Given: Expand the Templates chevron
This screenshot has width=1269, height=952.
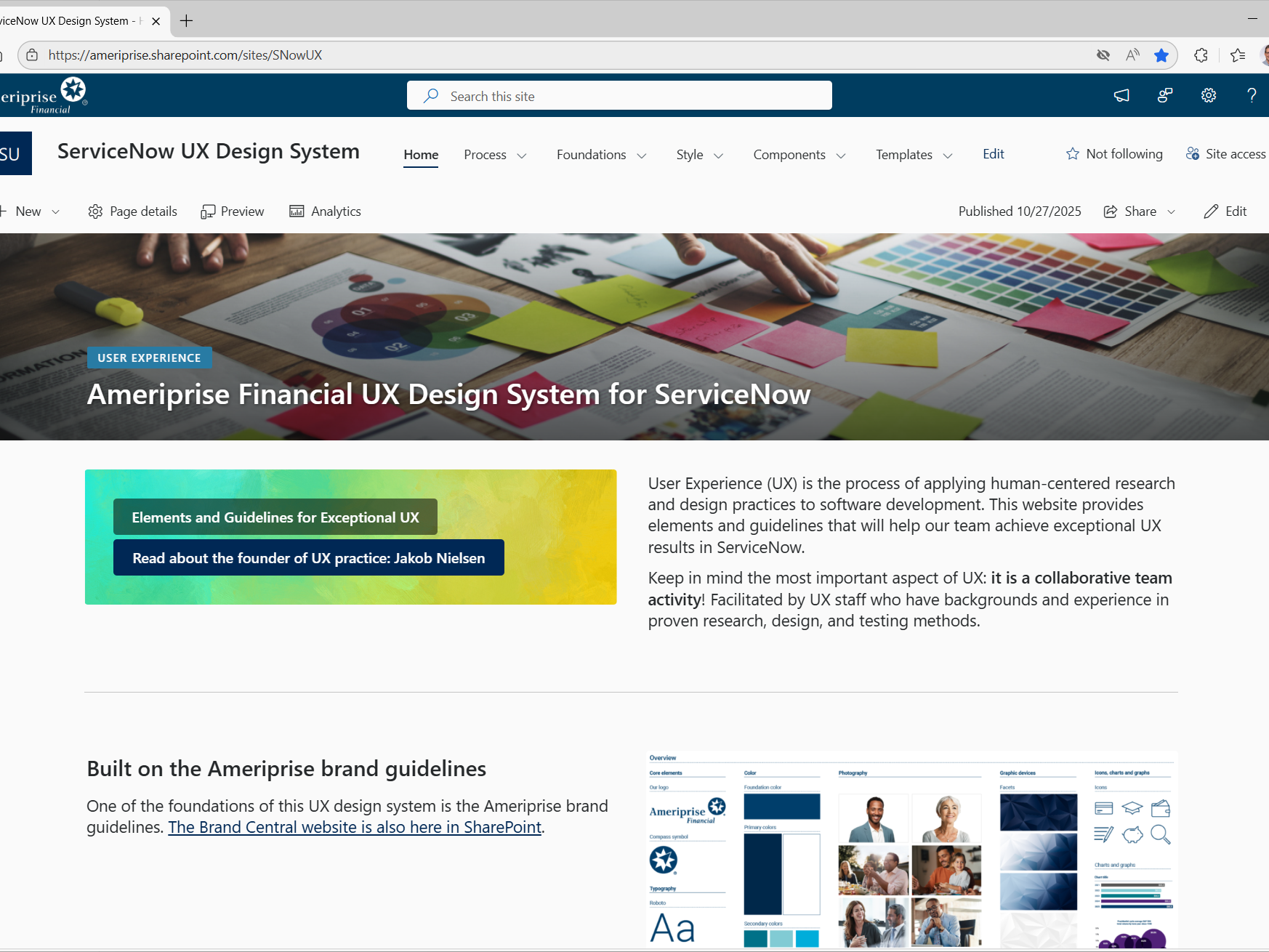Looking at the screenshot, I should point(948,156).
